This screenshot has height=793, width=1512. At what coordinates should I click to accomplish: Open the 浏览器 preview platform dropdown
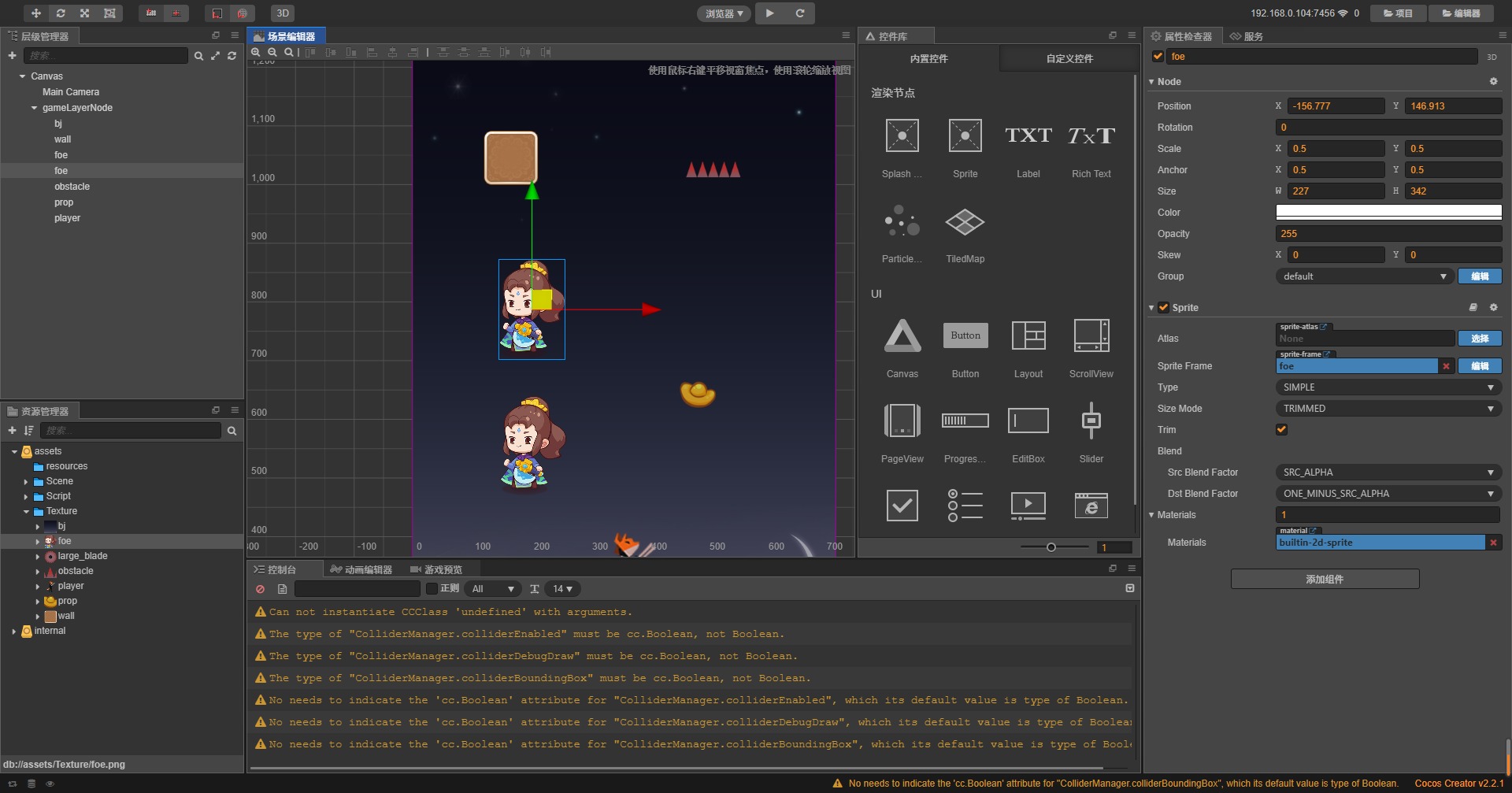(724, 13)
